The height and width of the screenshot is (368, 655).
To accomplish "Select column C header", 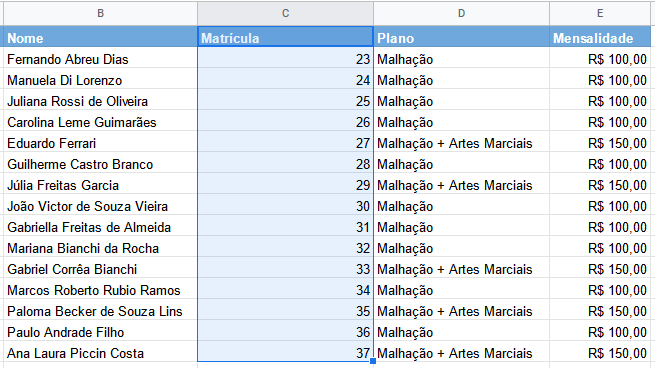I will tap(285, 13).
